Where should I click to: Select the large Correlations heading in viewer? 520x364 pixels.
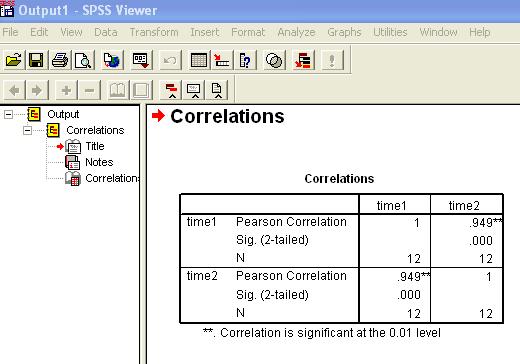point(227,116)
